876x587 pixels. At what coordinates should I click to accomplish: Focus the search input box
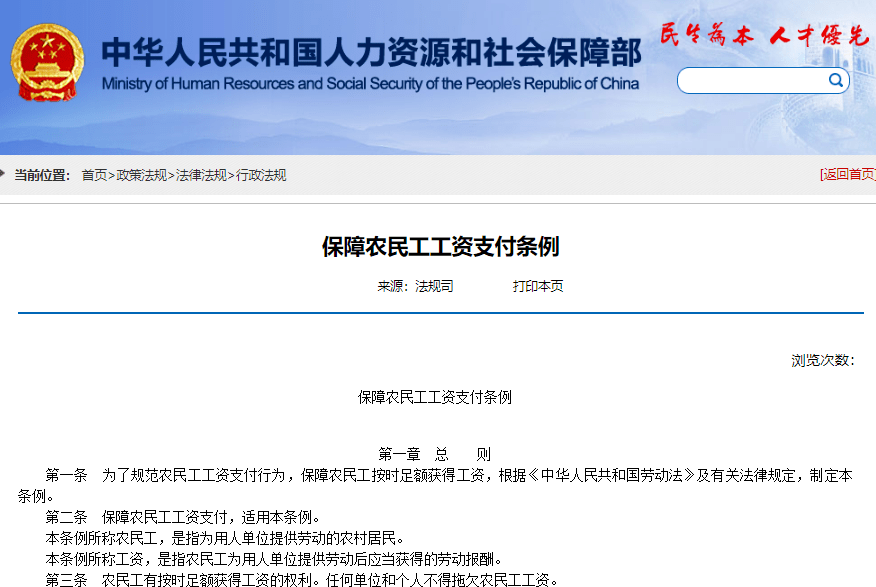click(x=752, y=81)
